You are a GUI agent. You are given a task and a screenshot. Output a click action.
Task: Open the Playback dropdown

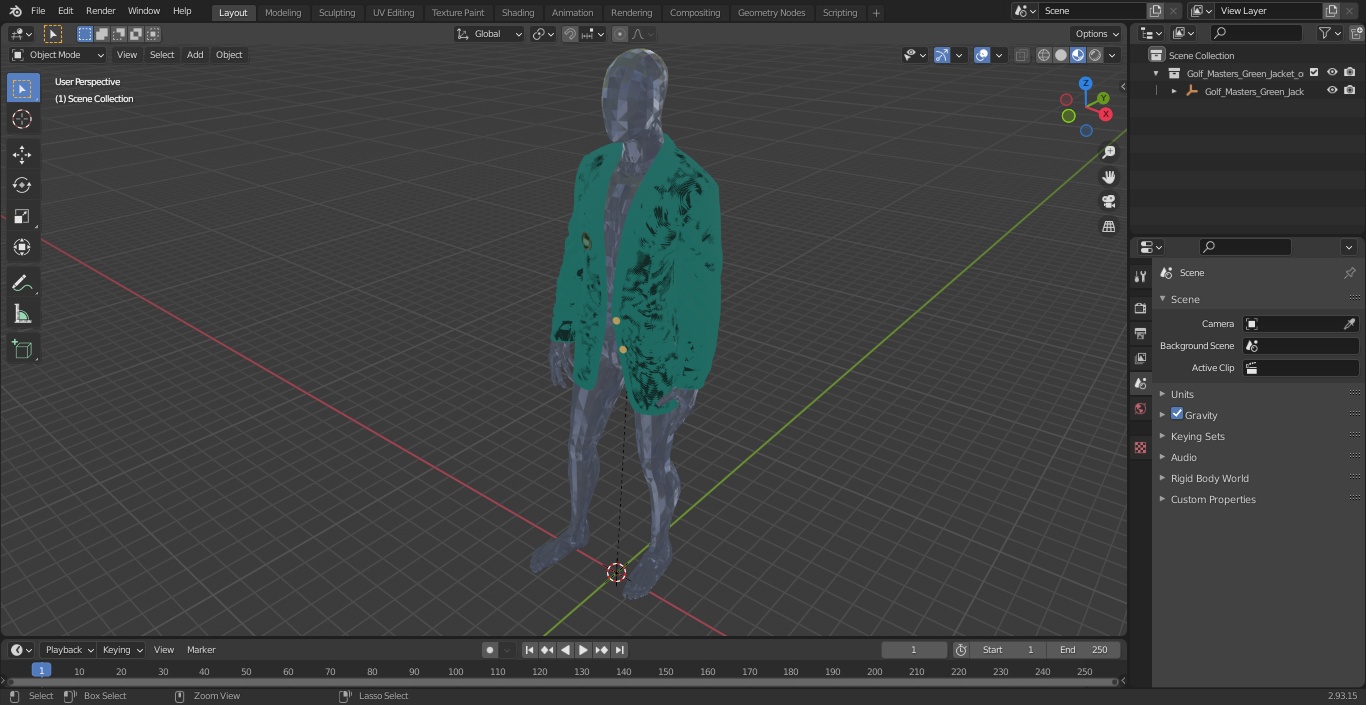69,650
